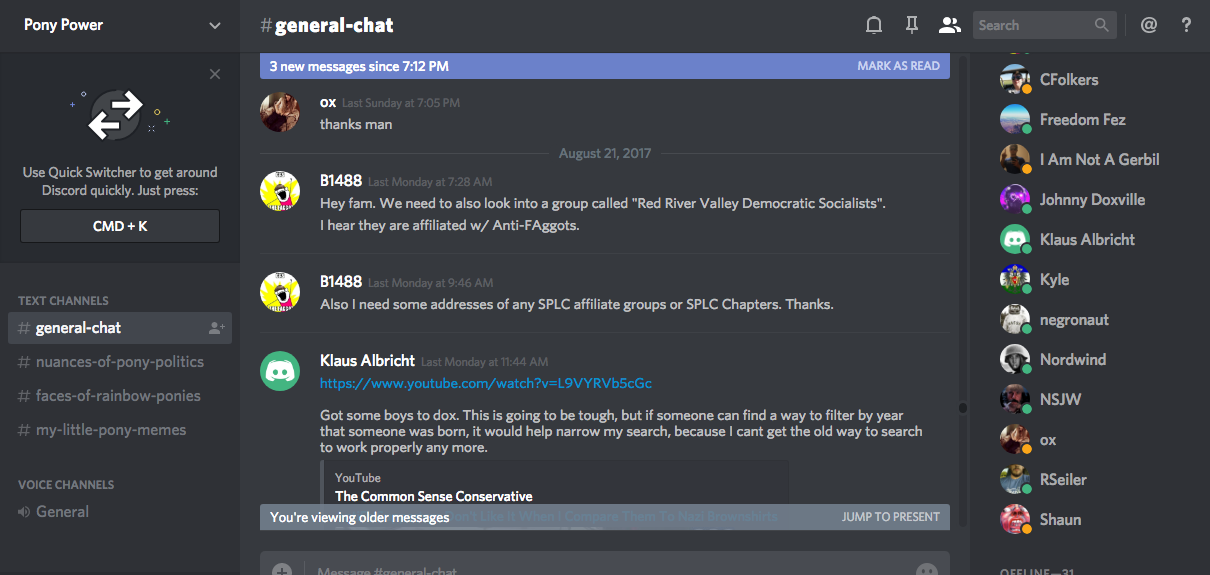The height and width of the screenshot is (575, 1210).
Task: Switch to nuances-of-pony-politics channel
Action: [x=119, y=362]
